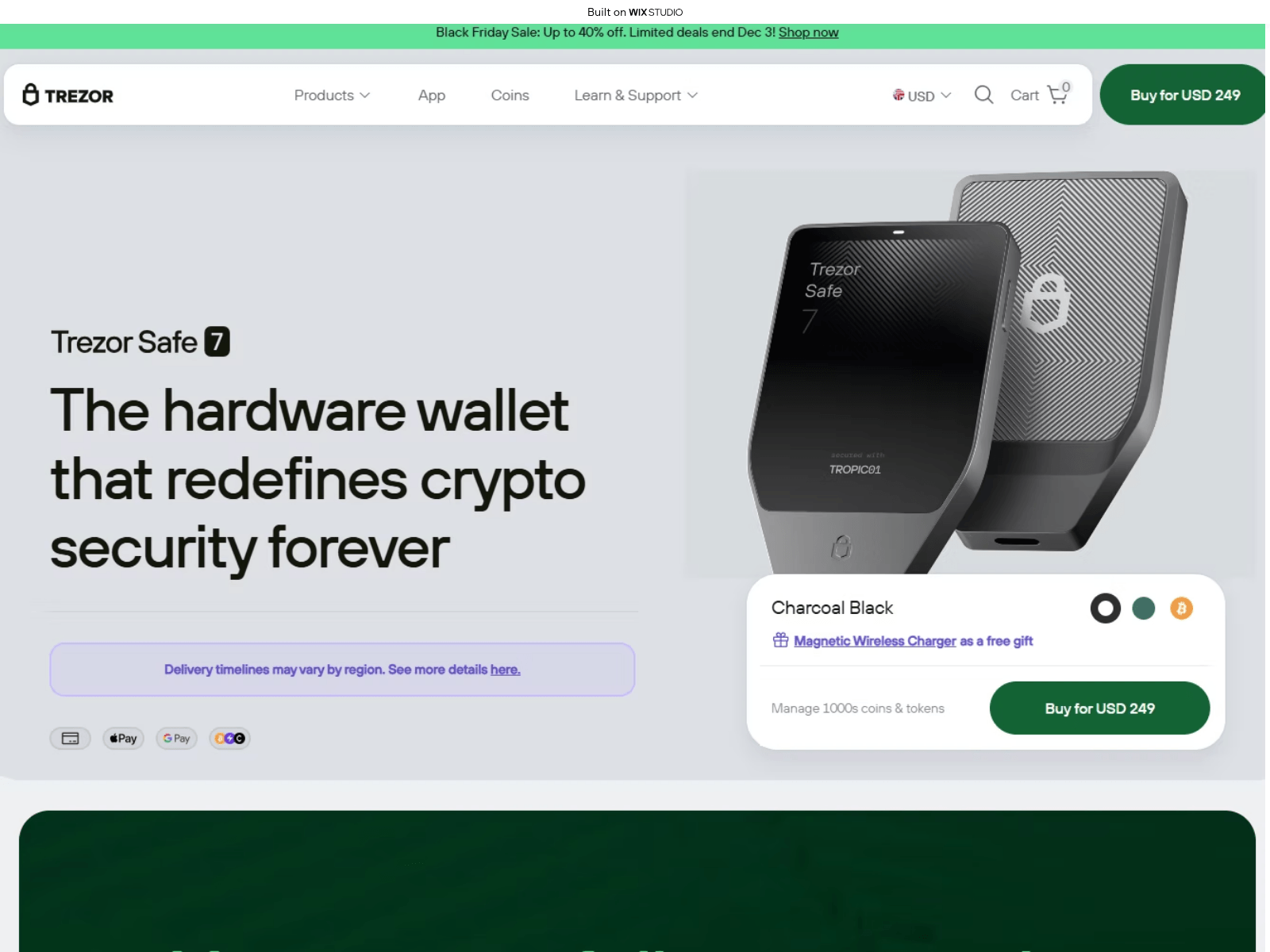Open the Magnetic Wireless Charger link

click(x=875, y=641)
